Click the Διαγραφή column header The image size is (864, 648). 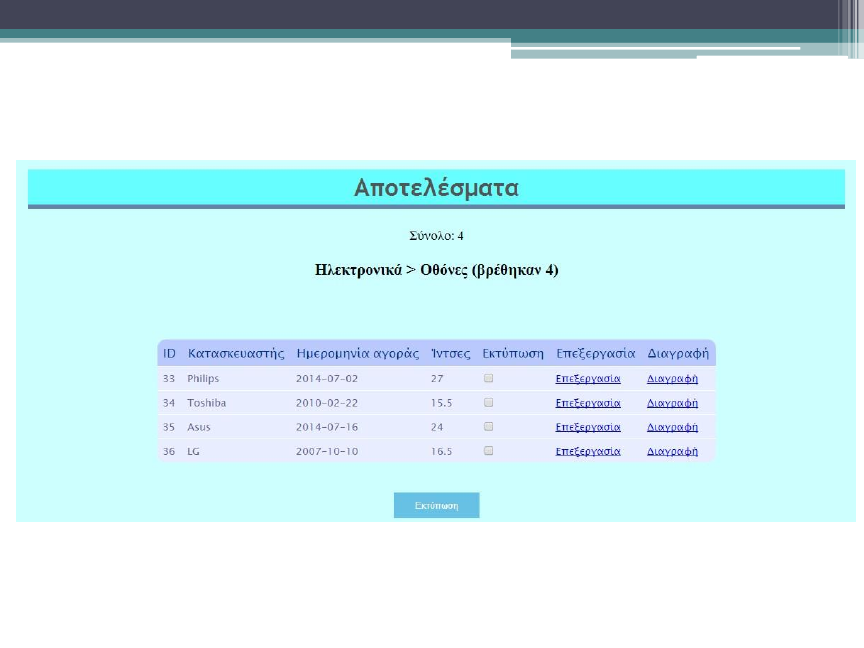pos(678,354)
